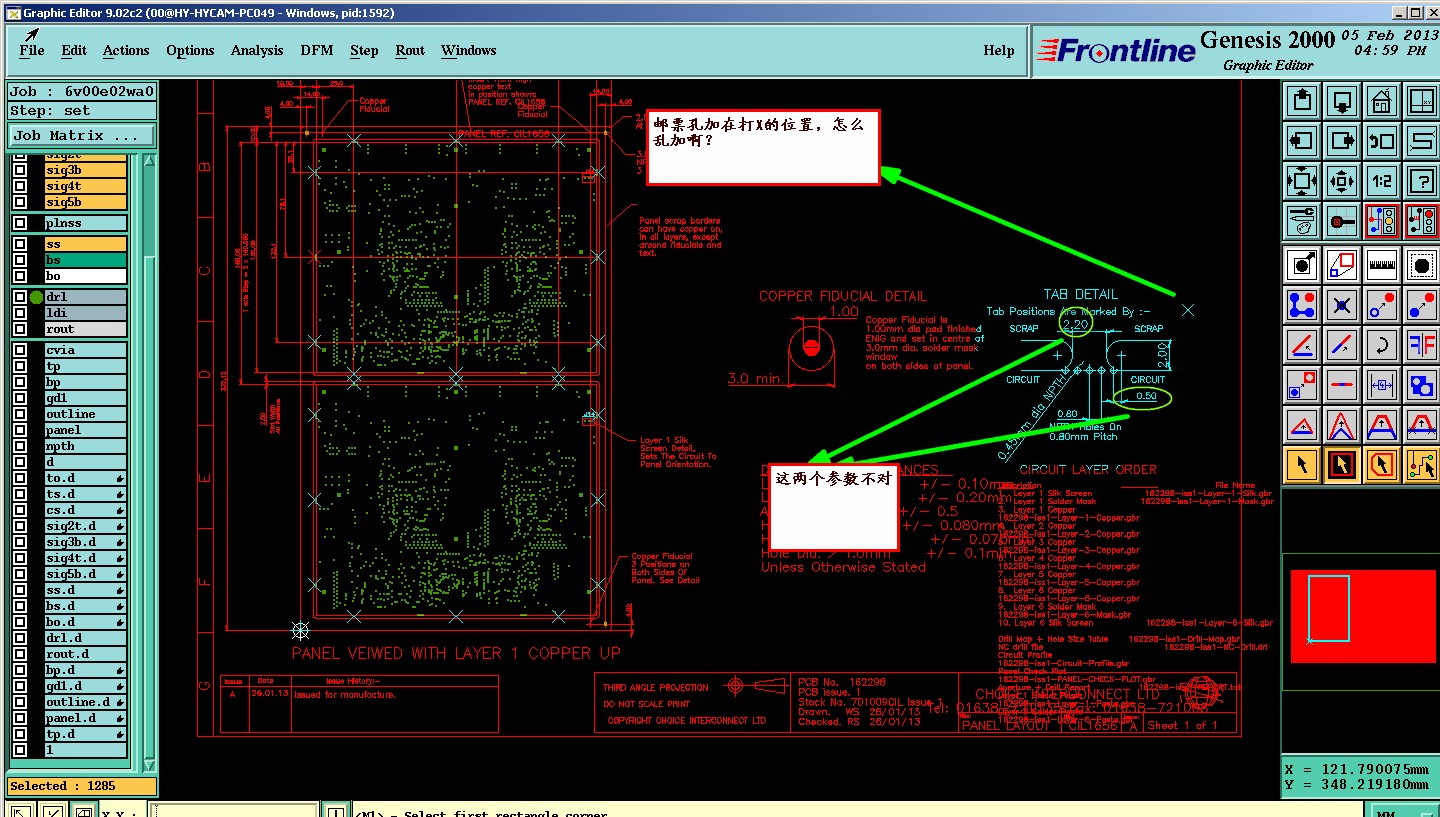1440x817 pixels.
Task: Click the pan left arrow icon
Action: [x=1302, y=140]
